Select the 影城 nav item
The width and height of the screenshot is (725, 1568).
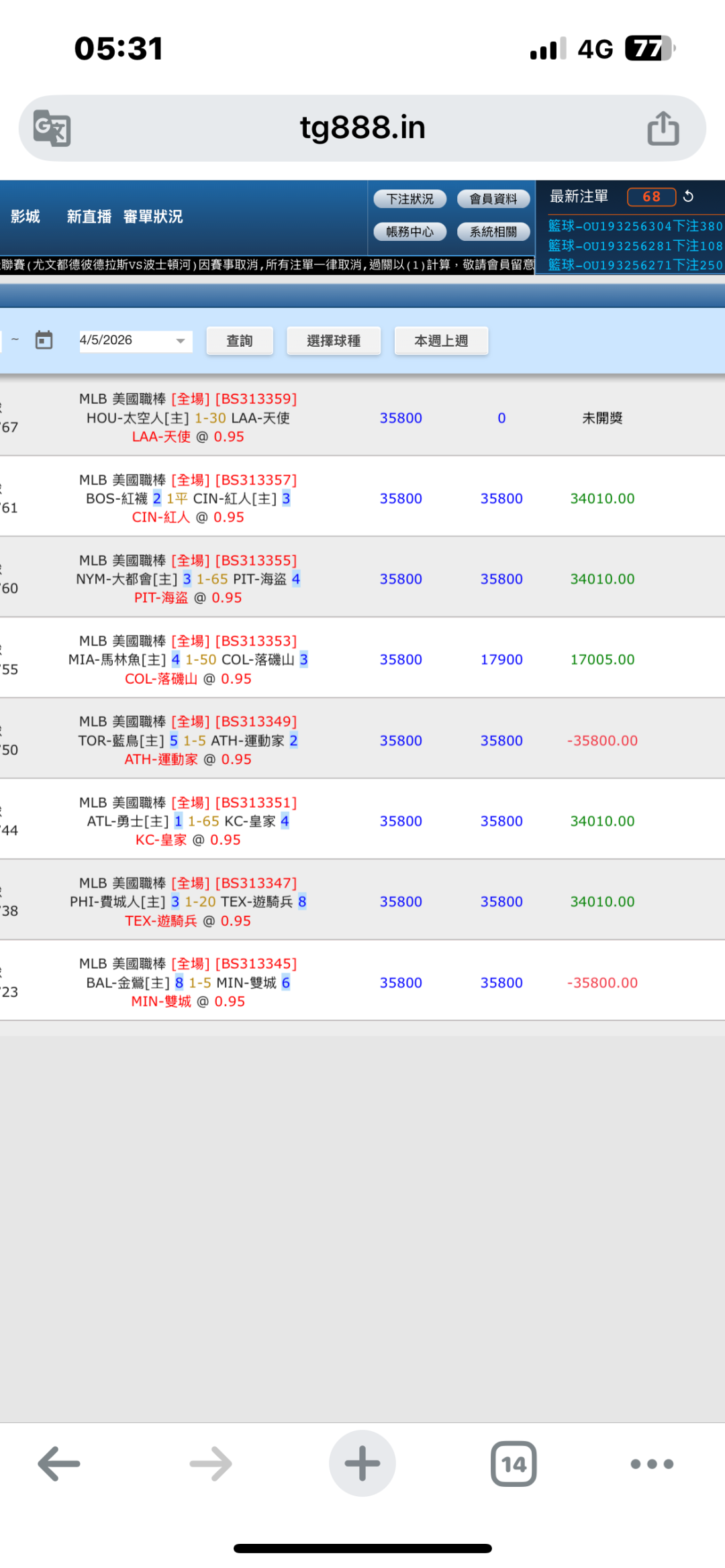[26, 216]
